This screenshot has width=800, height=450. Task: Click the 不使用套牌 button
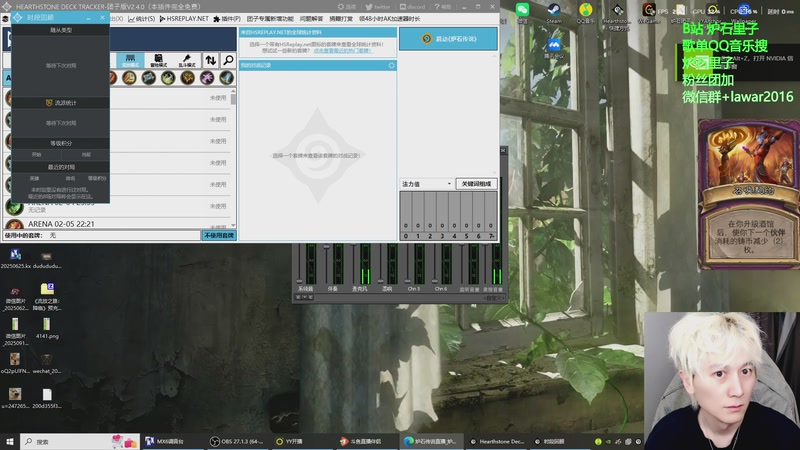(x=219, y=235)
